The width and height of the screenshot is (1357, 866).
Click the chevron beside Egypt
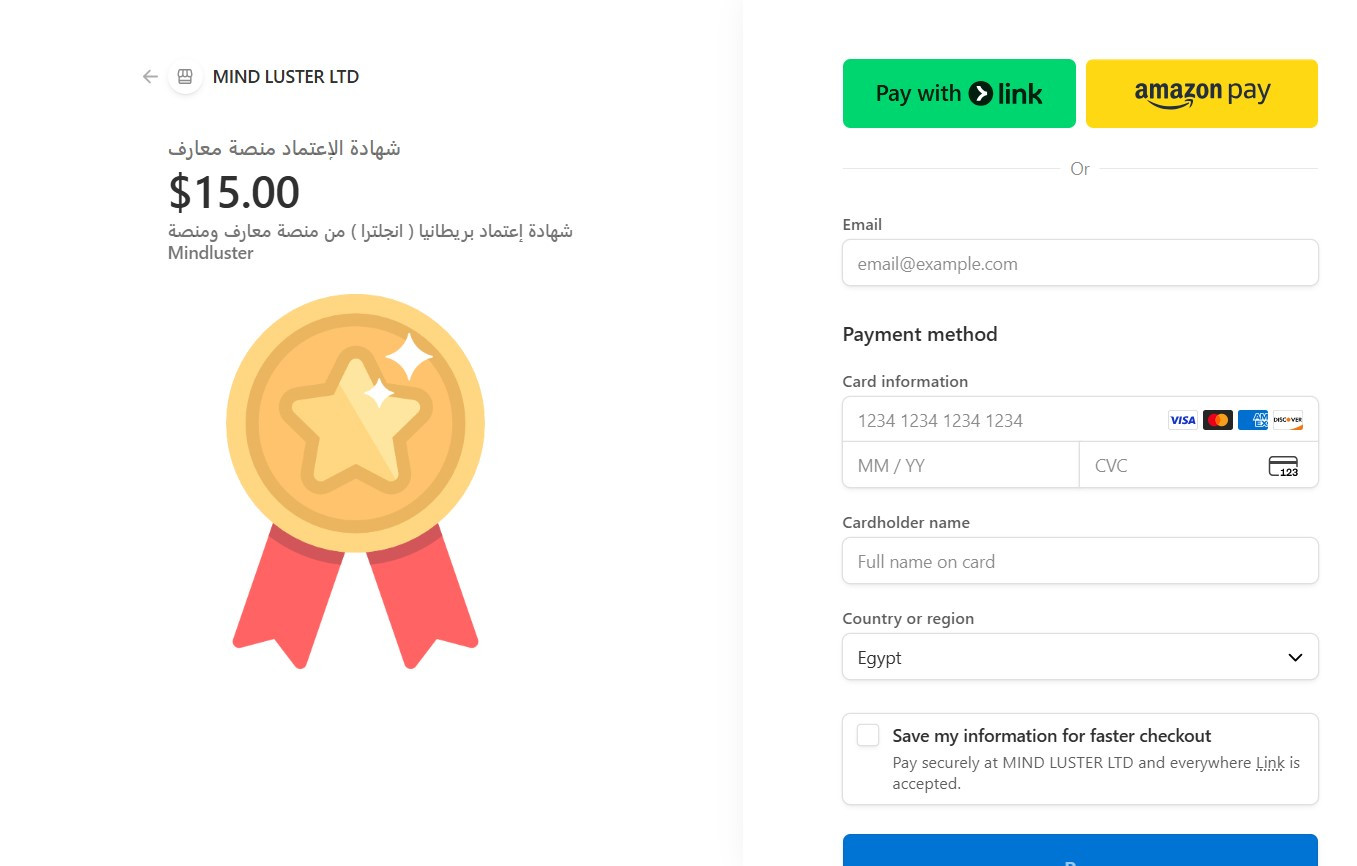point(1295,657)
